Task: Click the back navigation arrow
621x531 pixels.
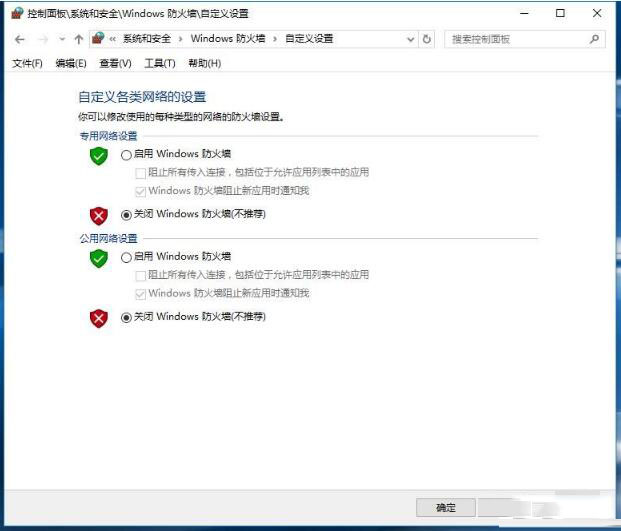Action: (19, 39)
